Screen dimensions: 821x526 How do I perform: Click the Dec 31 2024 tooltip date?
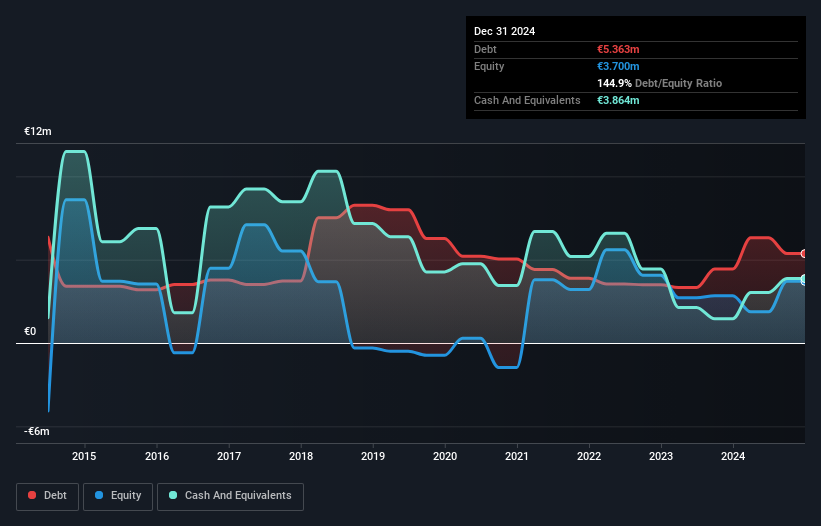[504, 31]
